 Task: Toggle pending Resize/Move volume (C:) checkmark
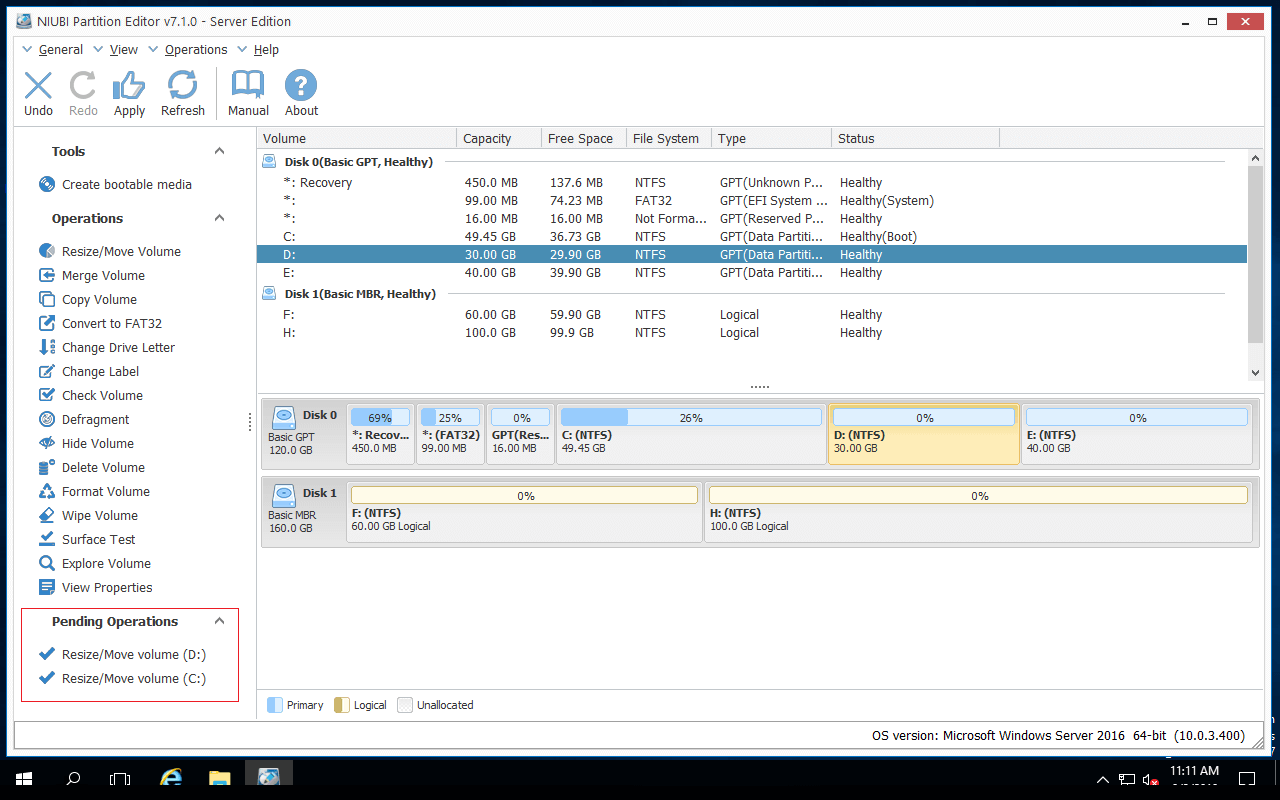point(46,678)
